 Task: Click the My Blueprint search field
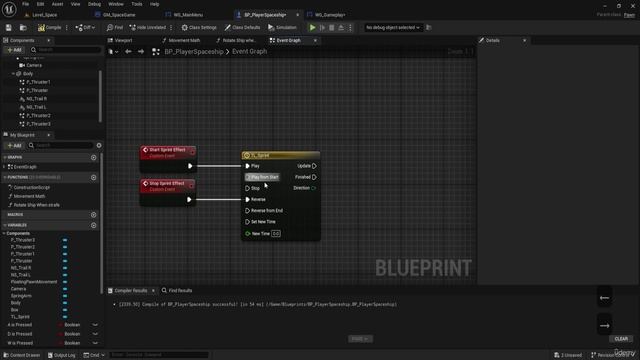(x=60, y=145)
